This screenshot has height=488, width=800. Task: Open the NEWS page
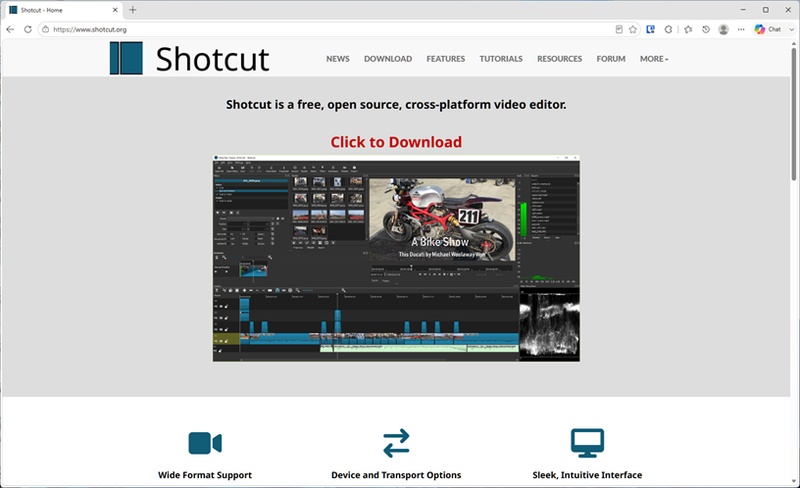click(x=338, y=59)
